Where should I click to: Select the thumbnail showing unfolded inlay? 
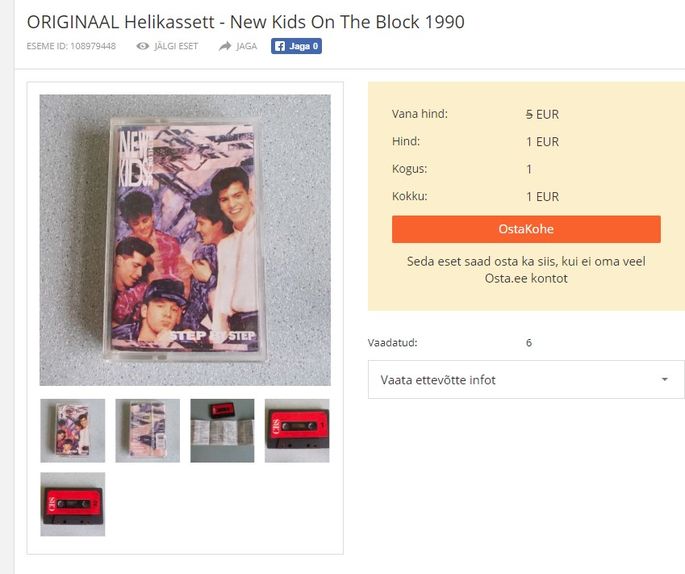(222, 430)
